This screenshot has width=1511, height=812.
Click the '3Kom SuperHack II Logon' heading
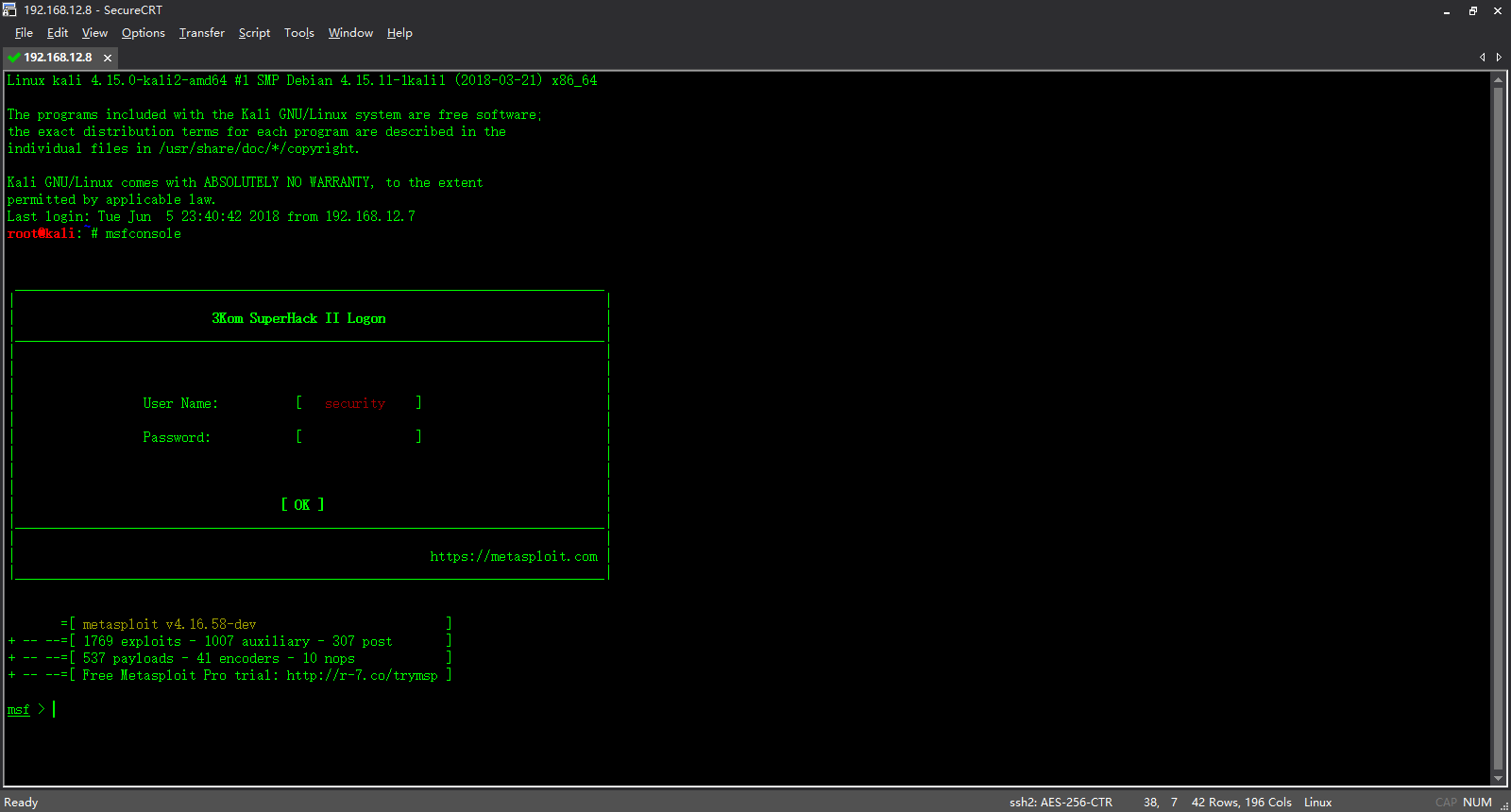pos(298,318)
